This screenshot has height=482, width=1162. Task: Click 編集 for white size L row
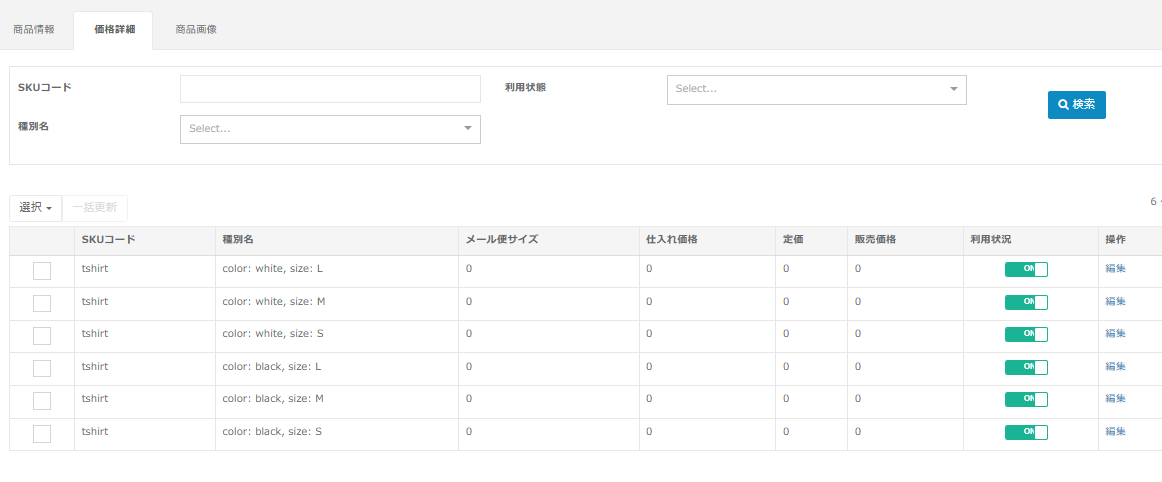(1115, 269)
